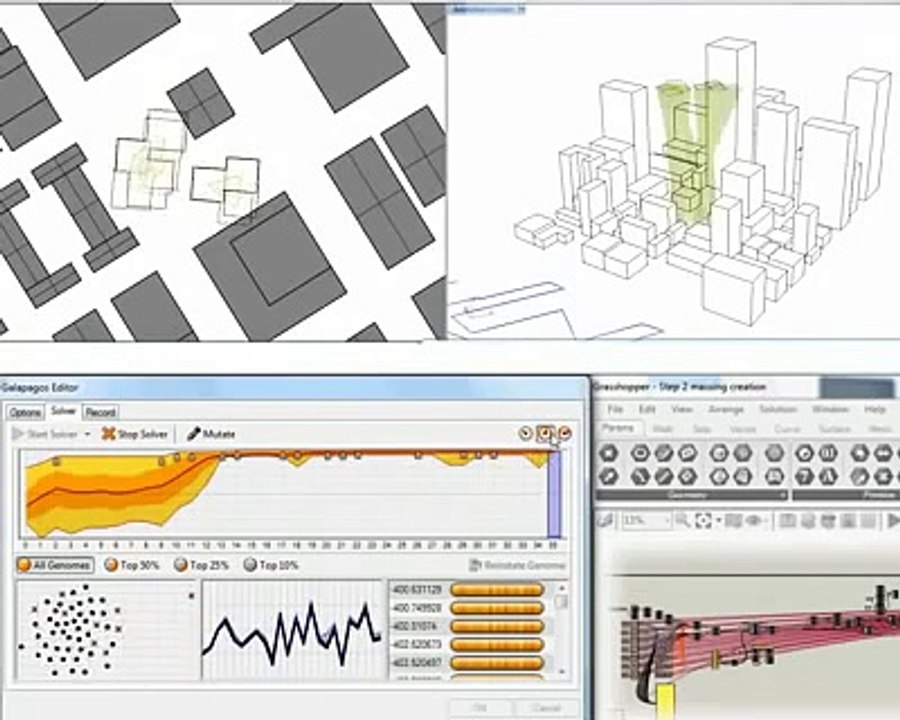
Task: Select the All Genomes display option
Action: [x=55, y=565]
